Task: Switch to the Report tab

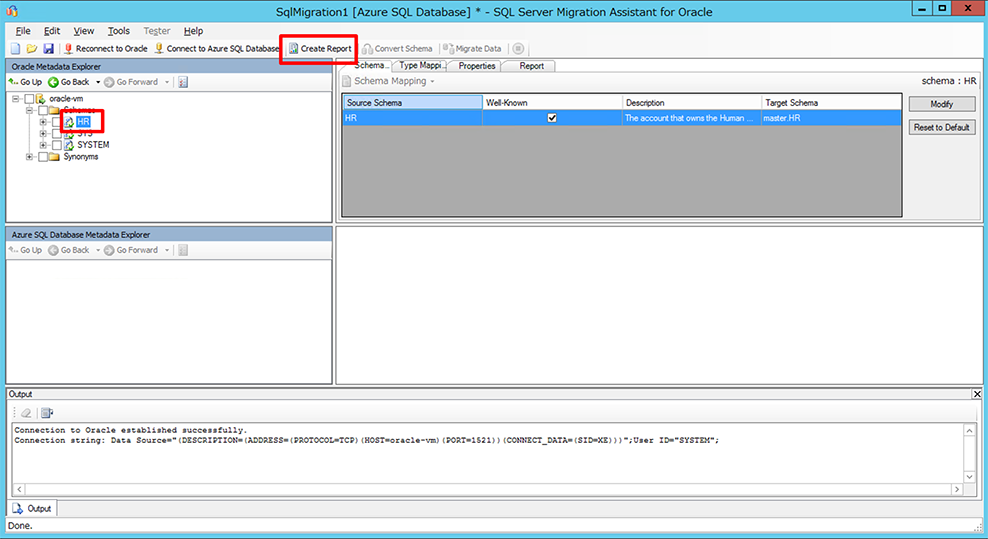Action: point(531,66)
